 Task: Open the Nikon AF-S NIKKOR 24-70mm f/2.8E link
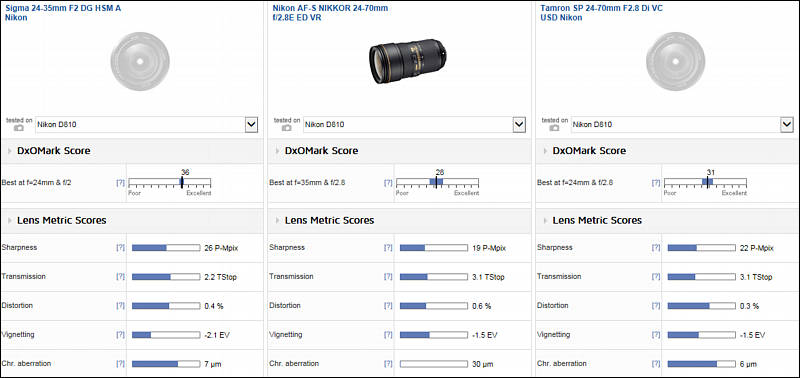tap(330, 13)
